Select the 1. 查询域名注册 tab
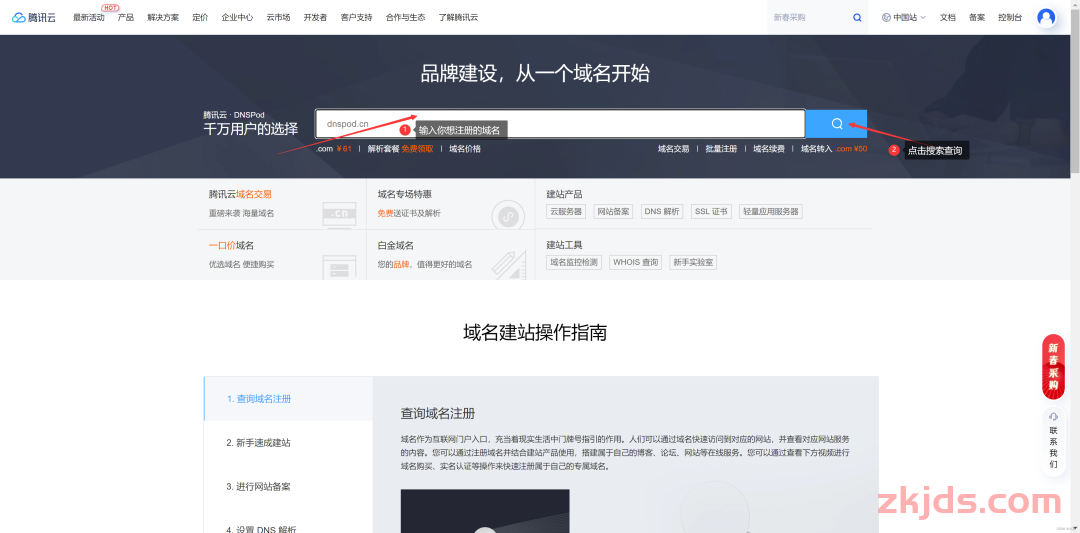 (x=289, y=399)
